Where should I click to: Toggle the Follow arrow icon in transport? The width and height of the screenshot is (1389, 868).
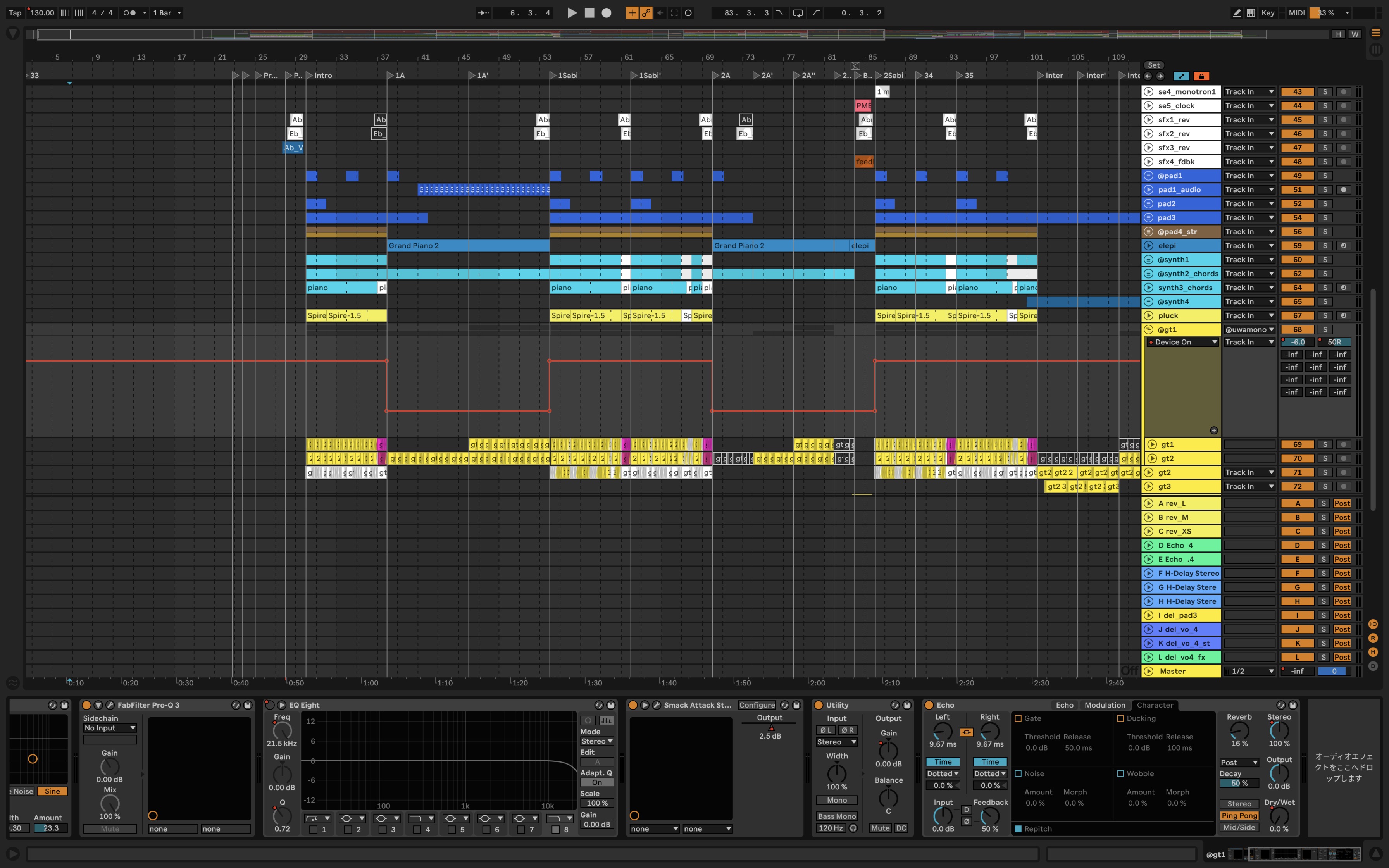coord(483,13)
